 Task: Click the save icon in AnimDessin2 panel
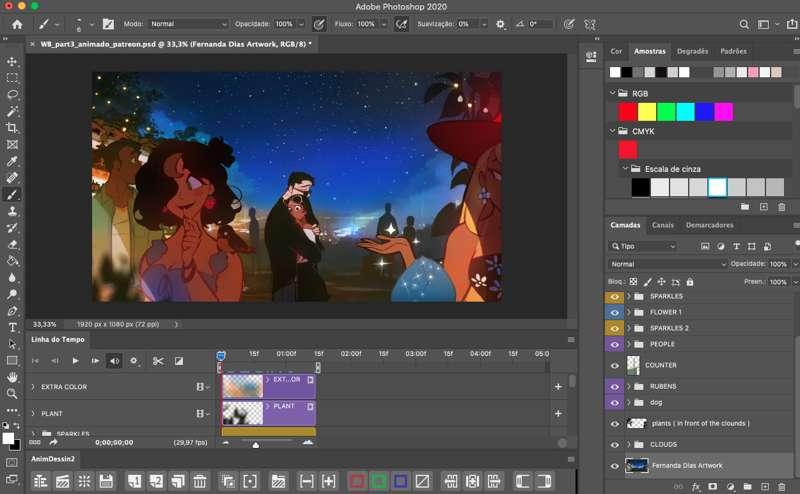tap(106, 481)
